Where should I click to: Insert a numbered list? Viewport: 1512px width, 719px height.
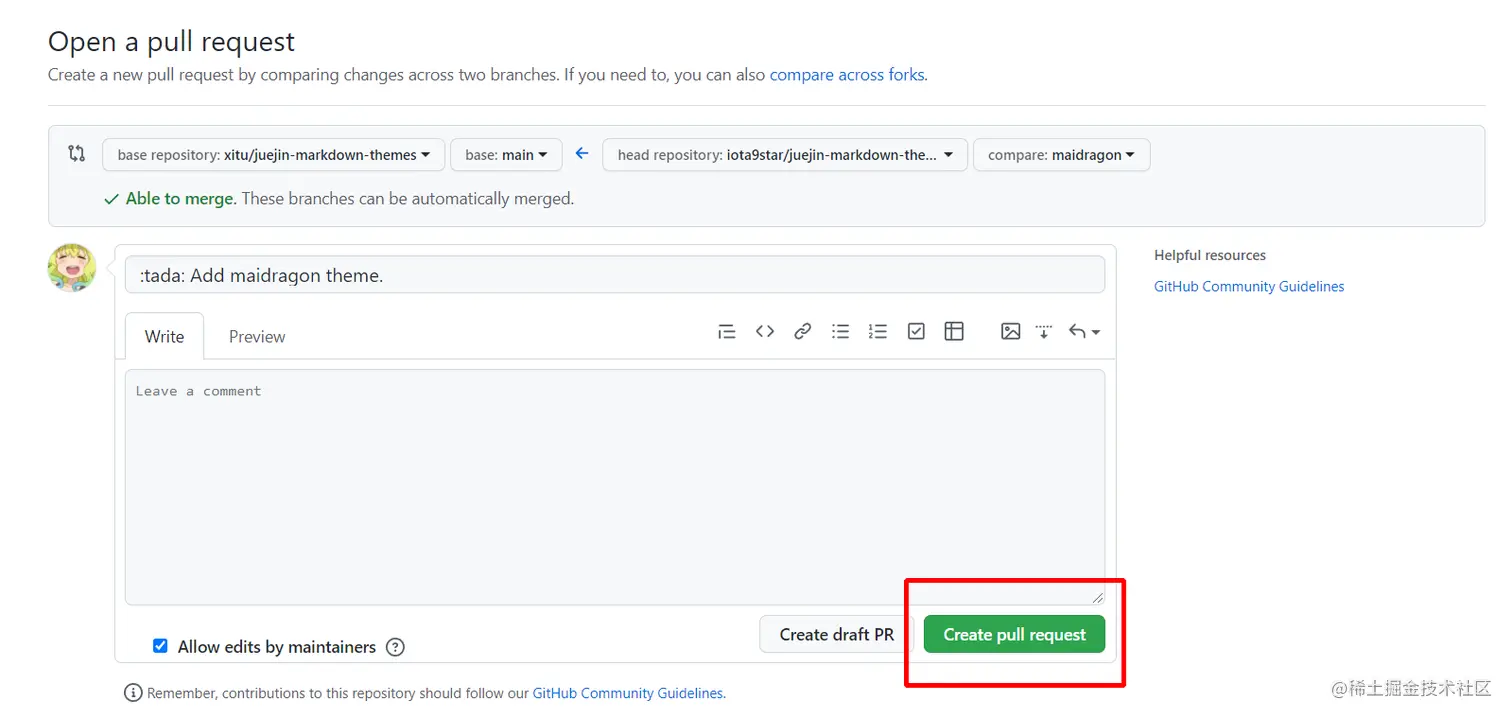pyautogui.click(x=878, y=332)
